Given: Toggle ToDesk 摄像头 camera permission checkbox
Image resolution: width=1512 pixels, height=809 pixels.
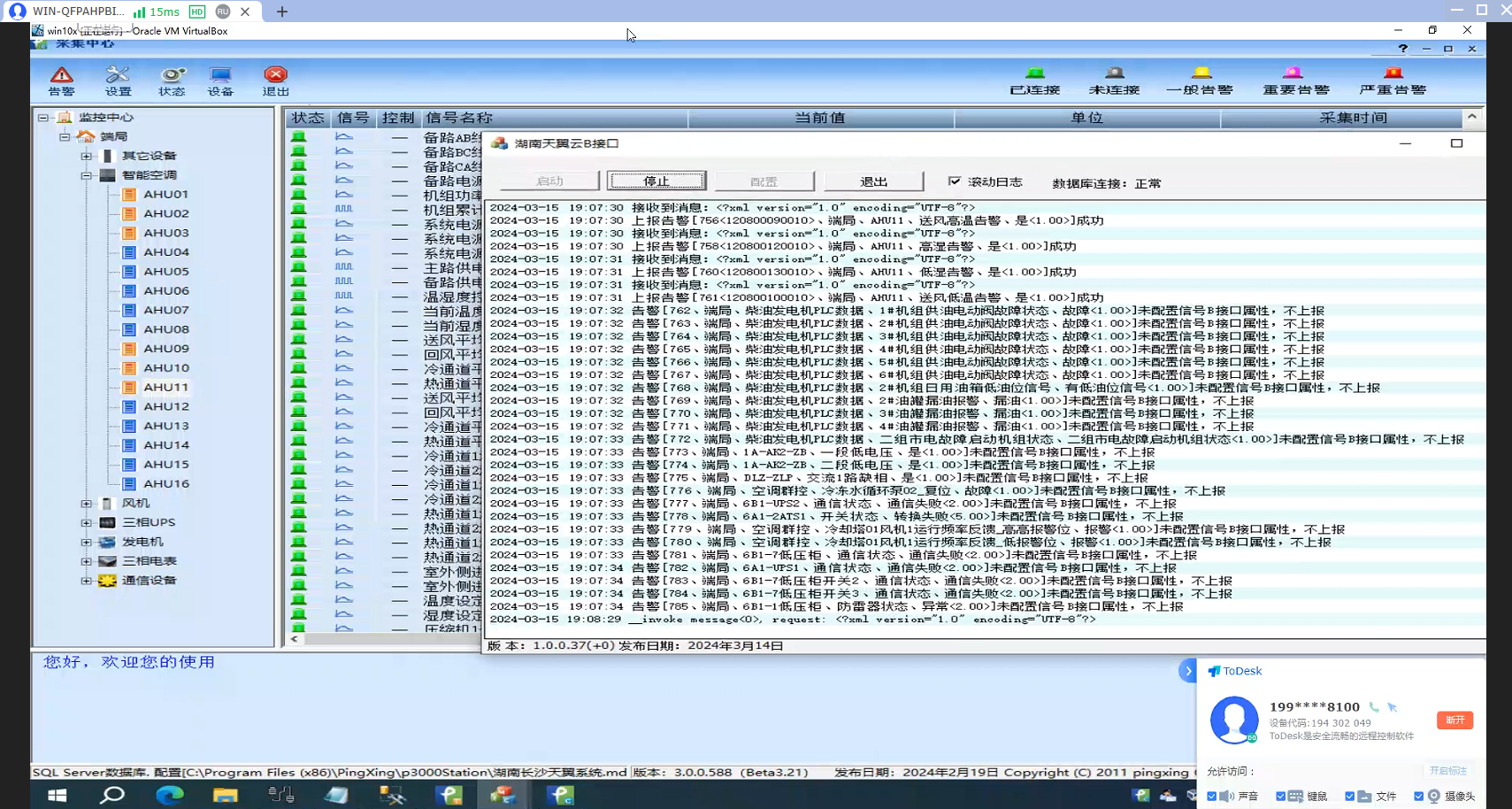Looking at the screenshot, I should 1419,797.
